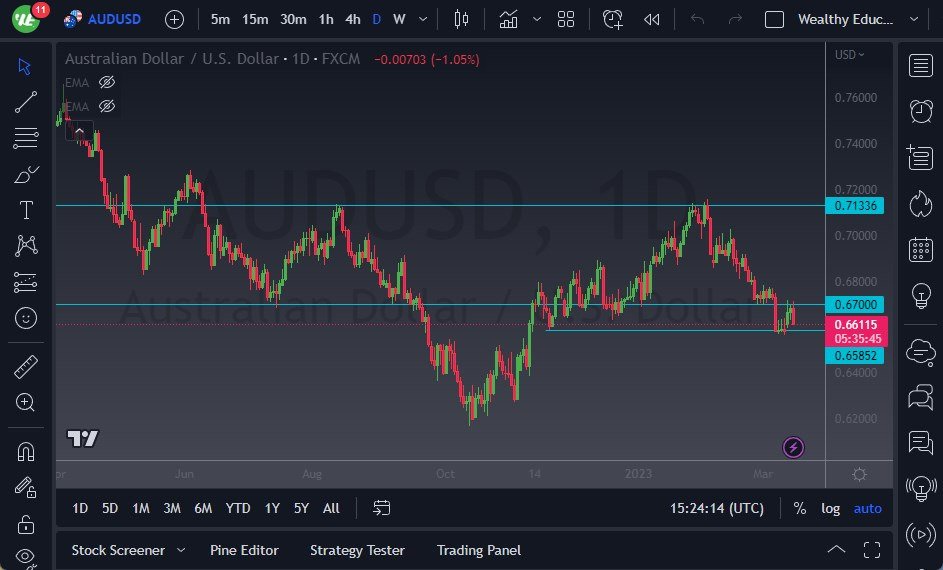Toggle percent scale mode
Screen dimensions: 943x570
point(799,508)
